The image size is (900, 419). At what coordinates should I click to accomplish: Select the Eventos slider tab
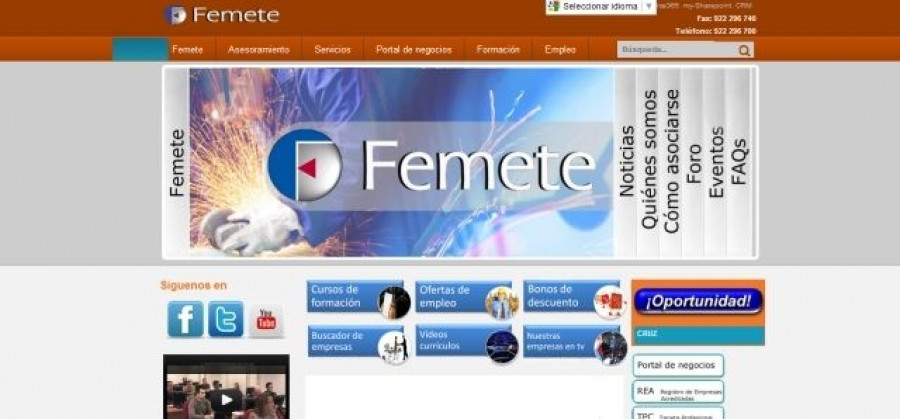tap(715, 162)
